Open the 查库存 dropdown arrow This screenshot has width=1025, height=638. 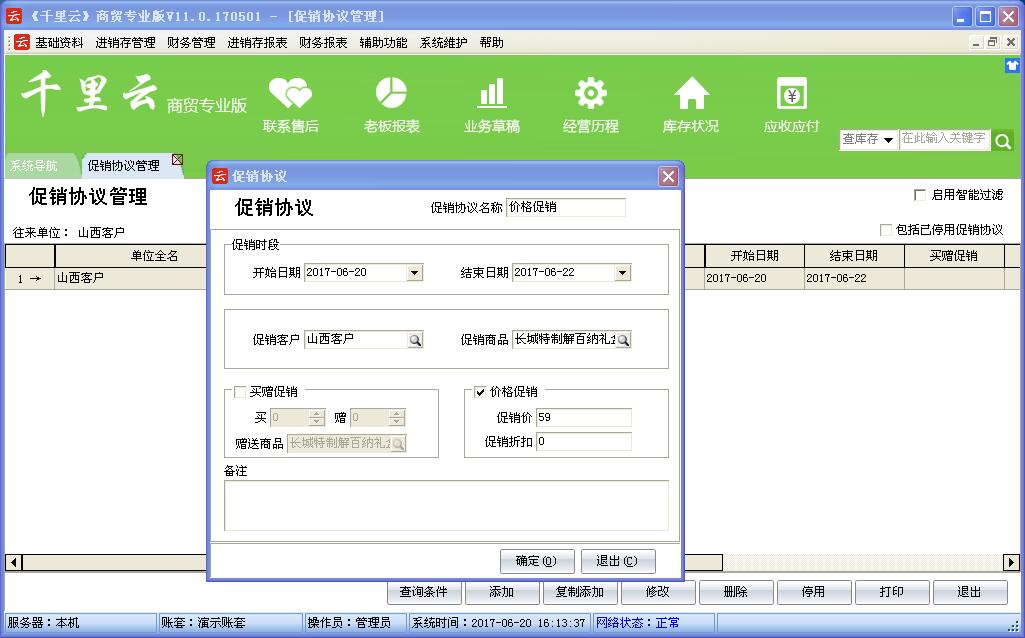pos(888,140)
